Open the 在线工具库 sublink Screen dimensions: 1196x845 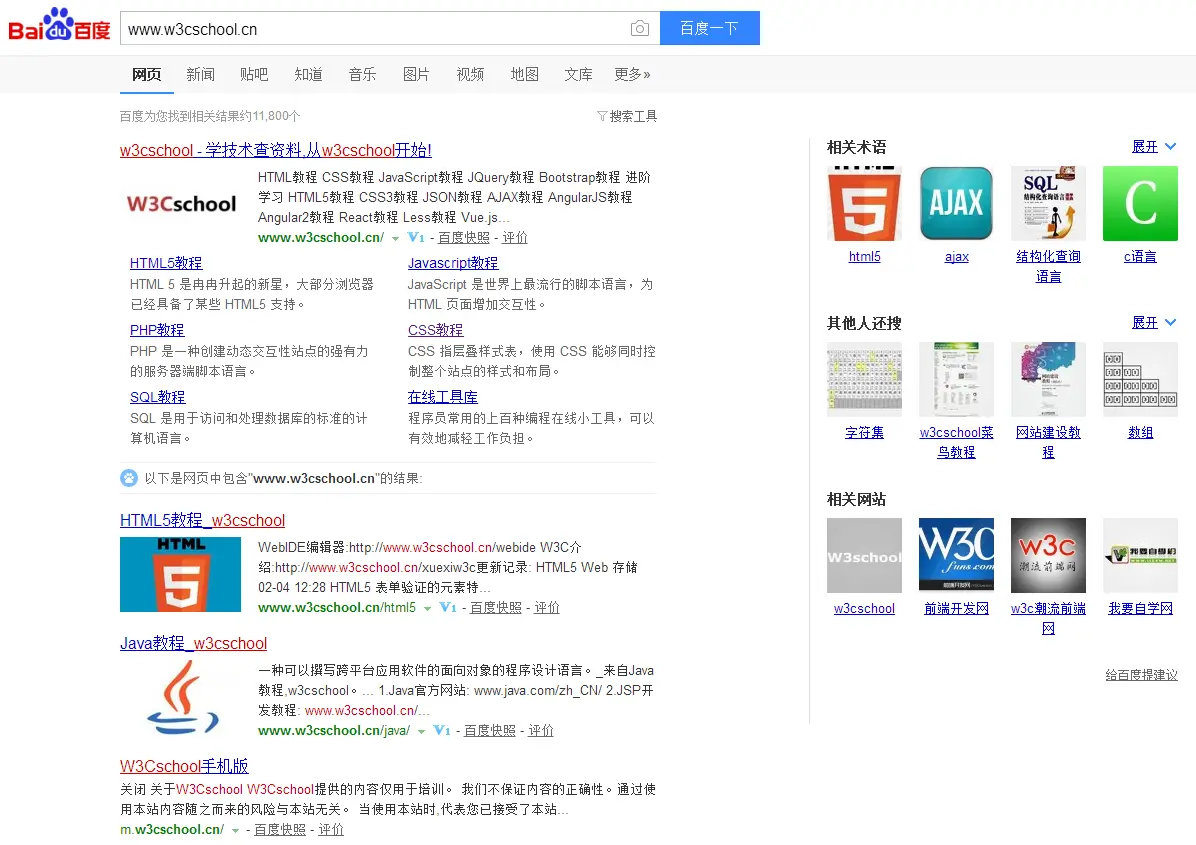[442, 397]
